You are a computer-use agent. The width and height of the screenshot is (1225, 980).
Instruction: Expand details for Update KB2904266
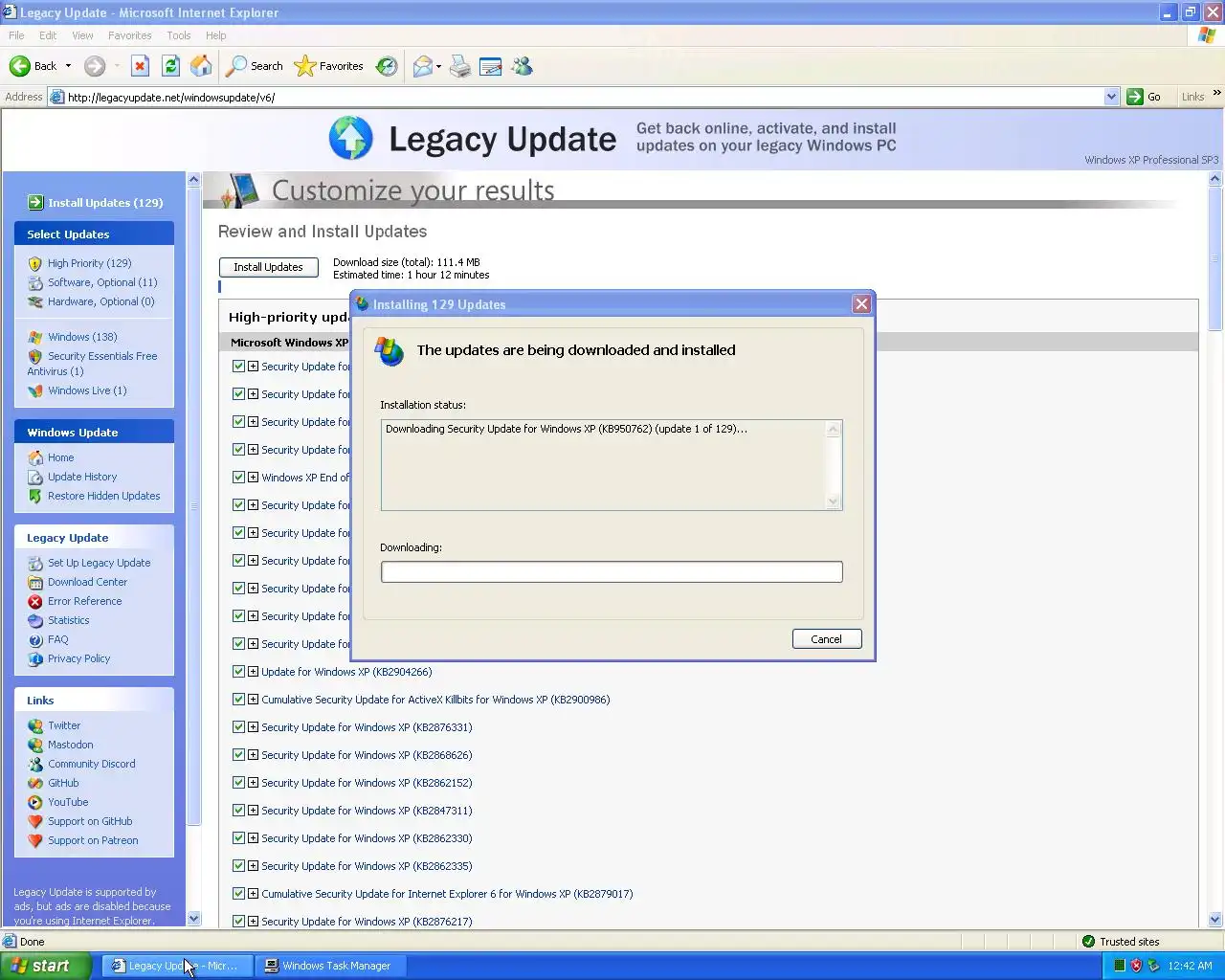pos(253,672)
